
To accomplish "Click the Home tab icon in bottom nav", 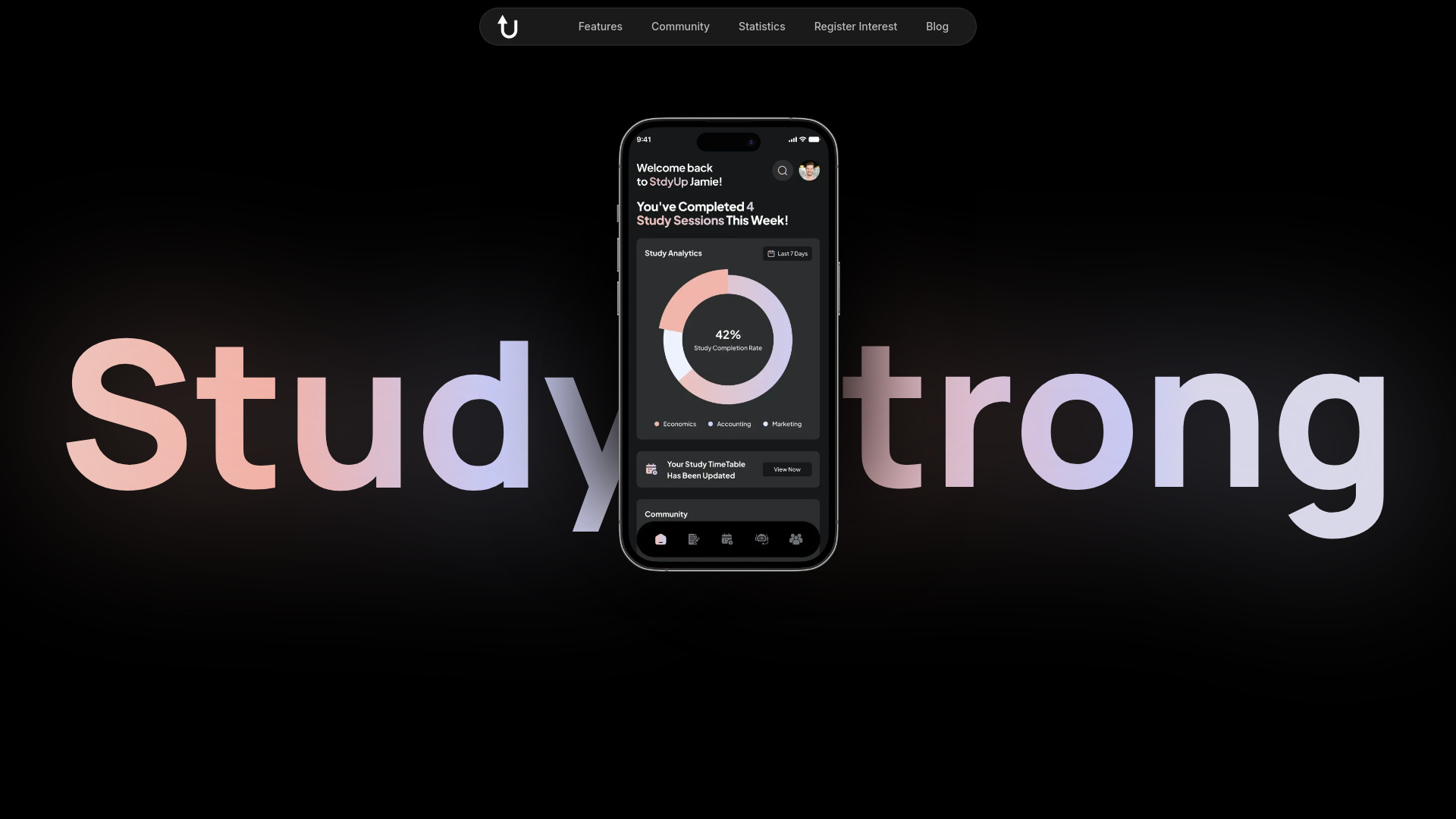I will 660,539.
